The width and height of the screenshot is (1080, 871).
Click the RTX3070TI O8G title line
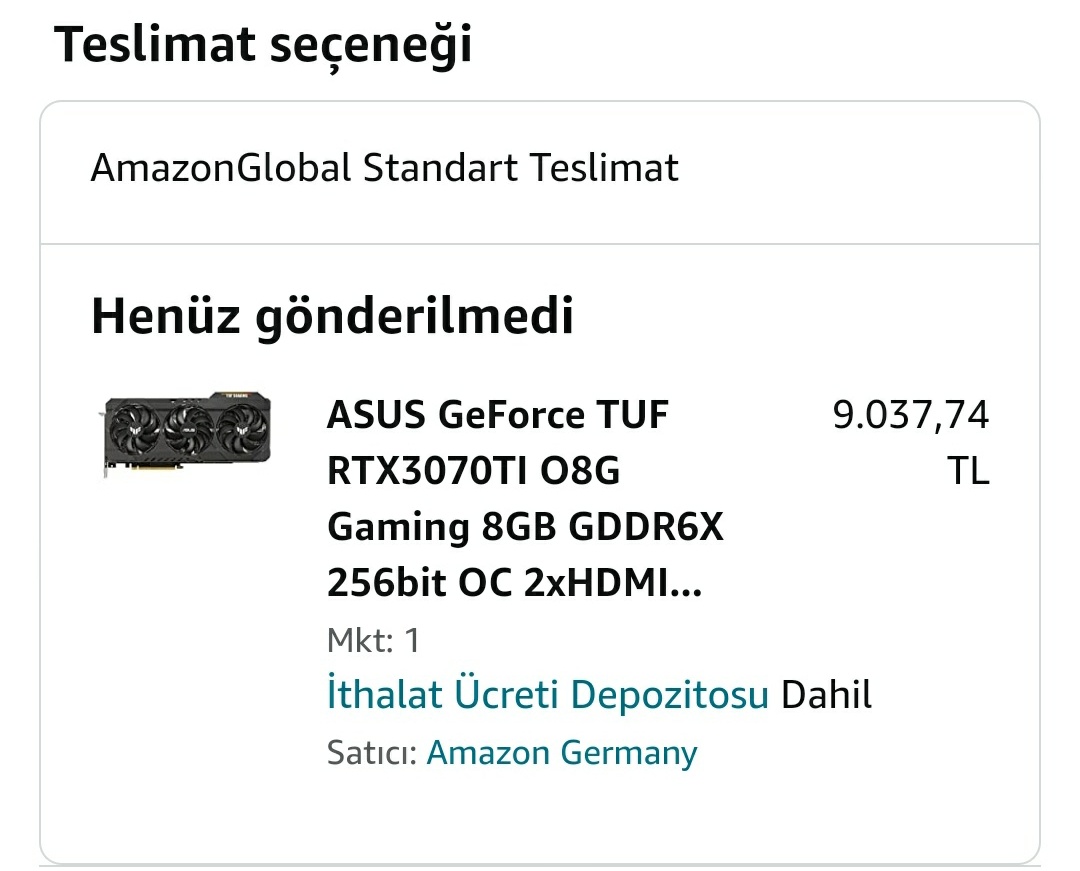point(474,472)
